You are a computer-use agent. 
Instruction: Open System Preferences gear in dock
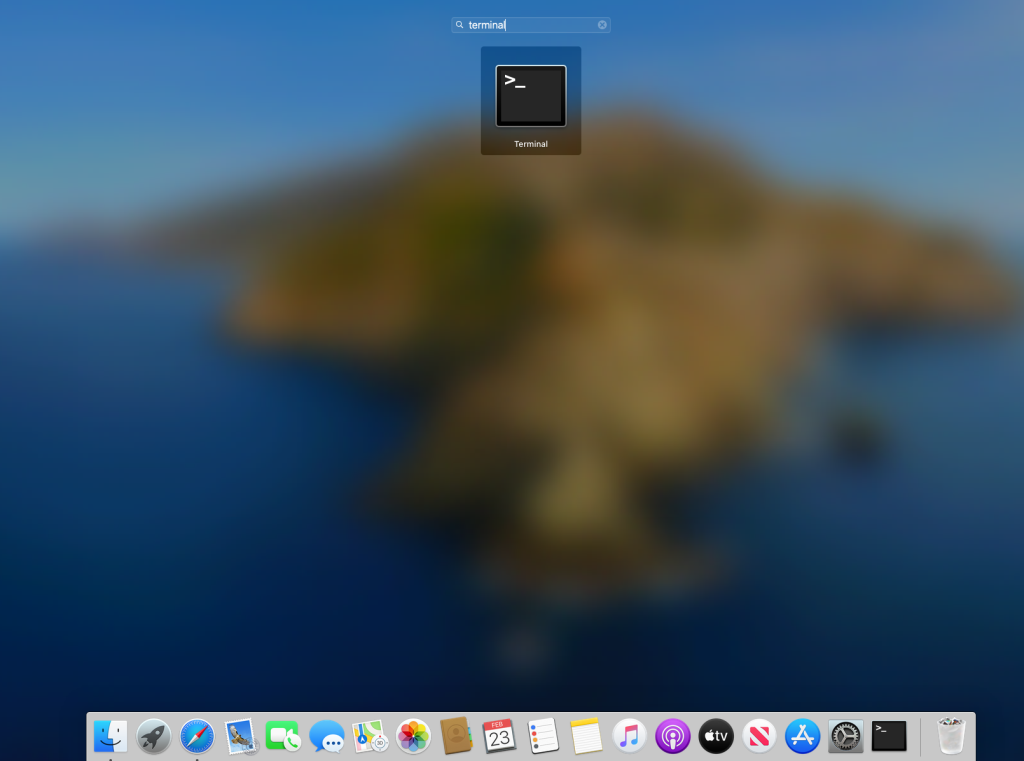point(846,737)
